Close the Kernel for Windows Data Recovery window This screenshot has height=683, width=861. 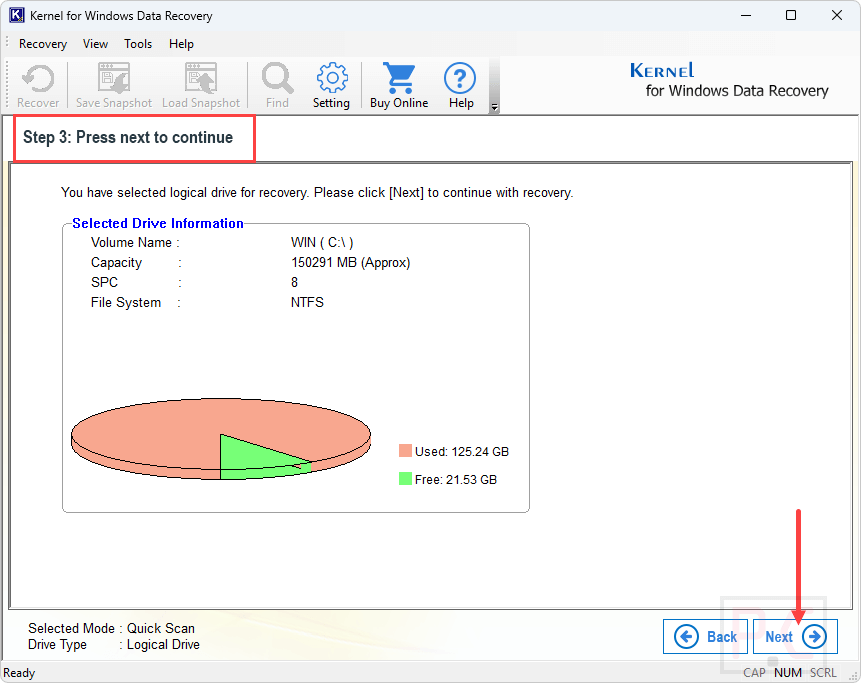(837, 15)
